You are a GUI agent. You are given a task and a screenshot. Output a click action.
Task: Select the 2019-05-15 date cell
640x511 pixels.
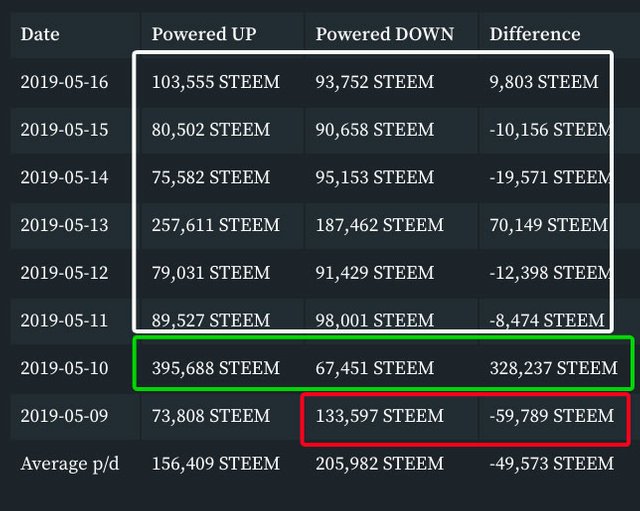point(65,130)
